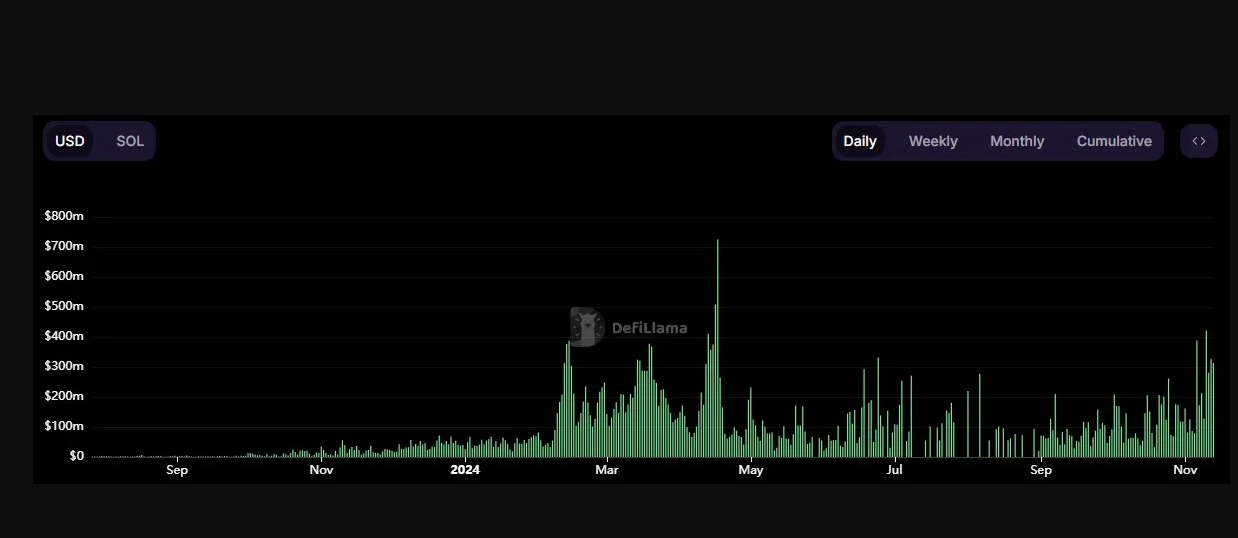Switch denomination to SOL
Image resolution: width=1238 pixels, height=538 pixels.
(130, 141)
